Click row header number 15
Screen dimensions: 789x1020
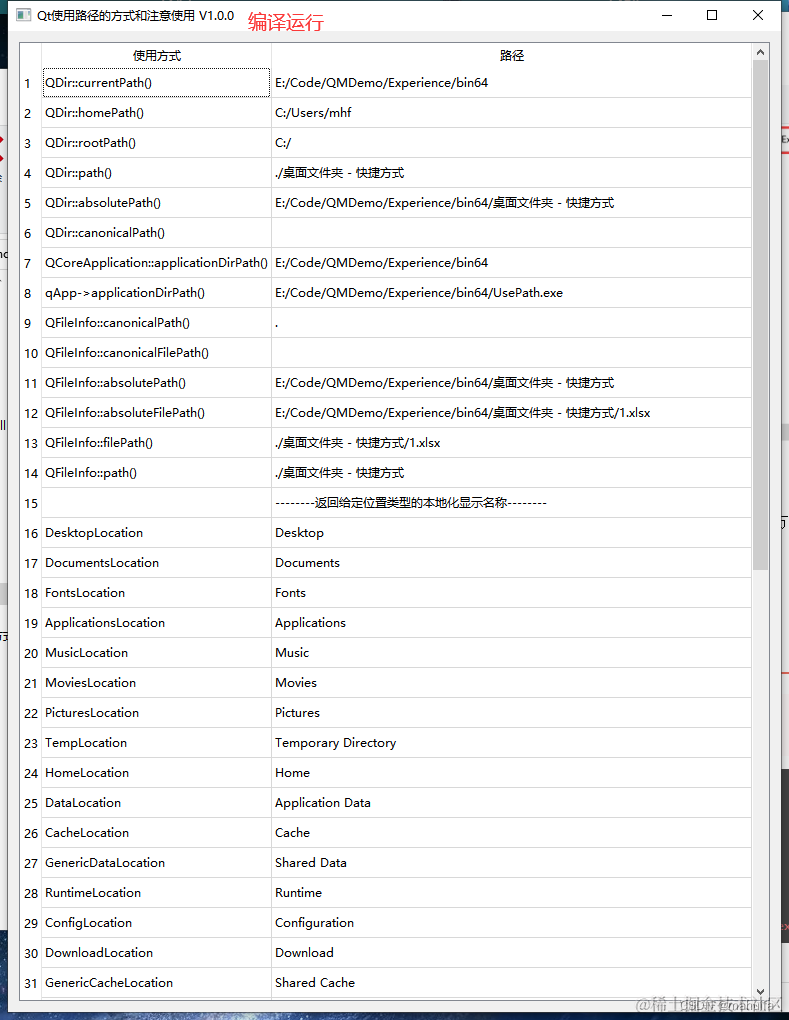31,503
